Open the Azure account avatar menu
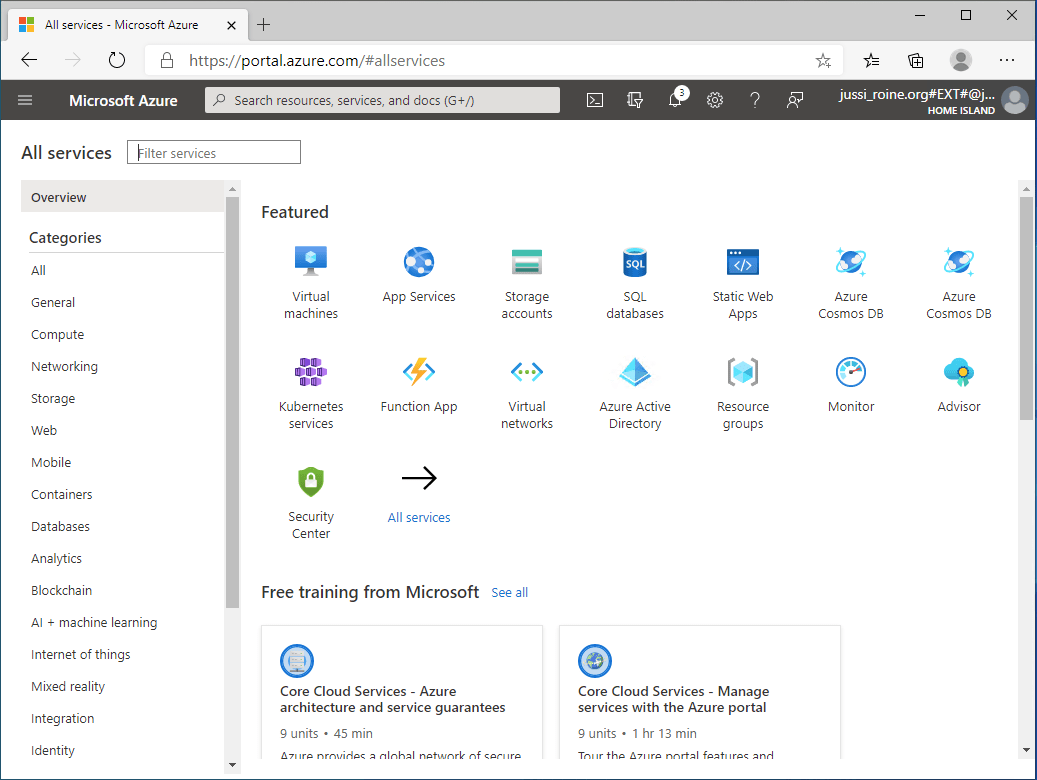The width and height of the screenshot is (1037, 780). coord(1015,101)
